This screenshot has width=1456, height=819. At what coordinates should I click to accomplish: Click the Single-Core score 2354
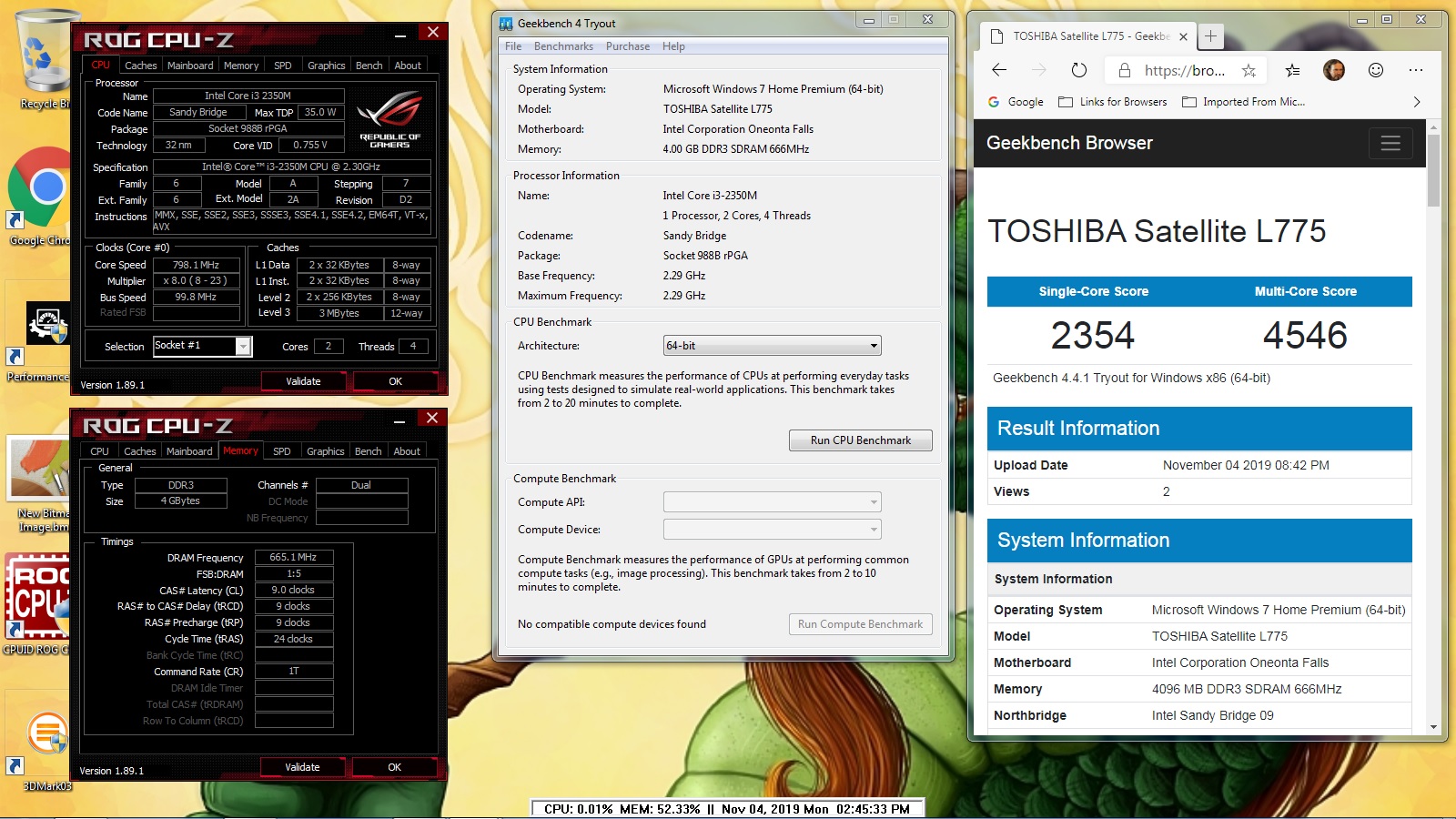tap(1093, 335)
